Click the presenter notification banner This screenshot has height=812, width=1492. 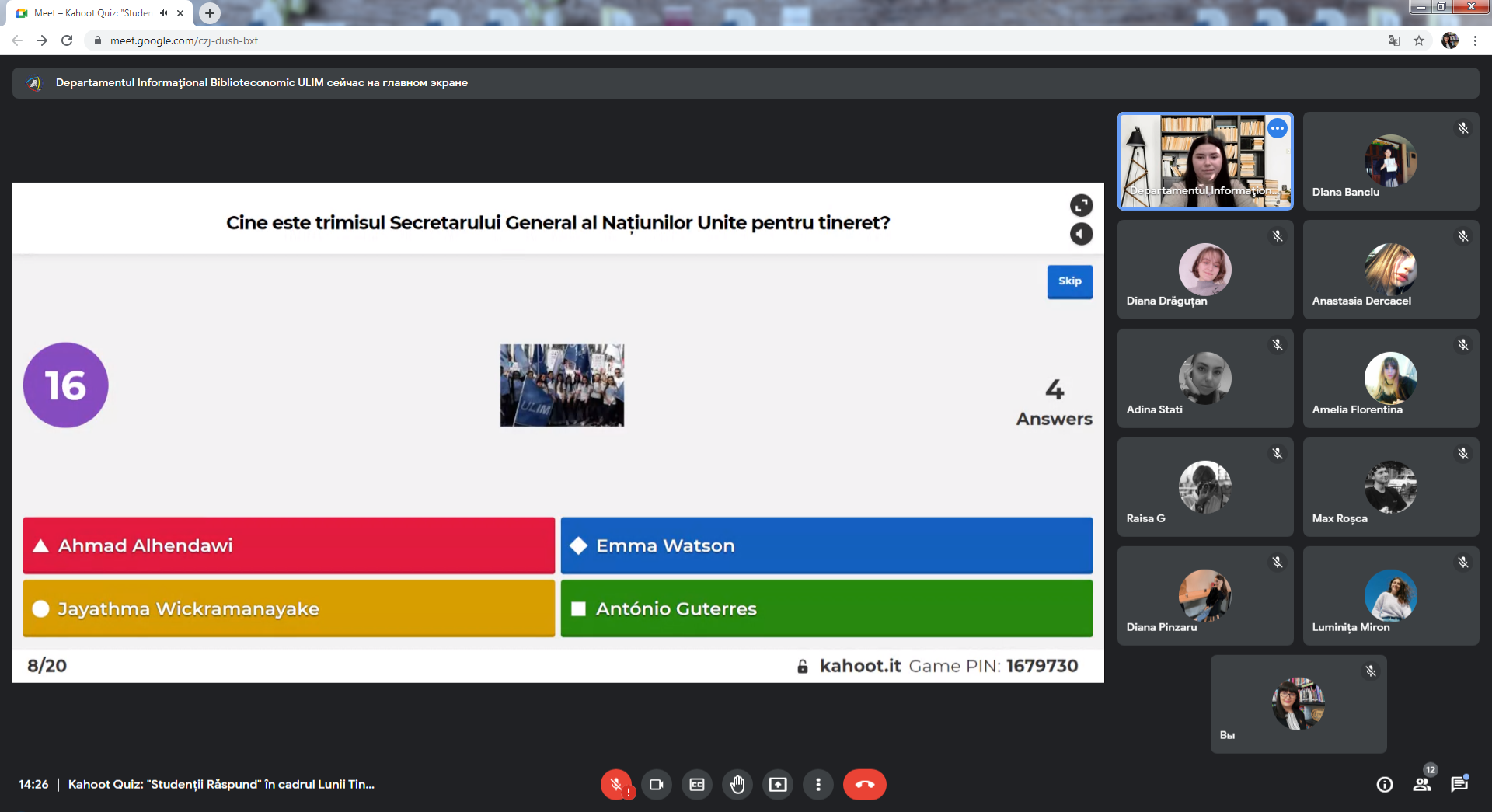click(746, 83)
